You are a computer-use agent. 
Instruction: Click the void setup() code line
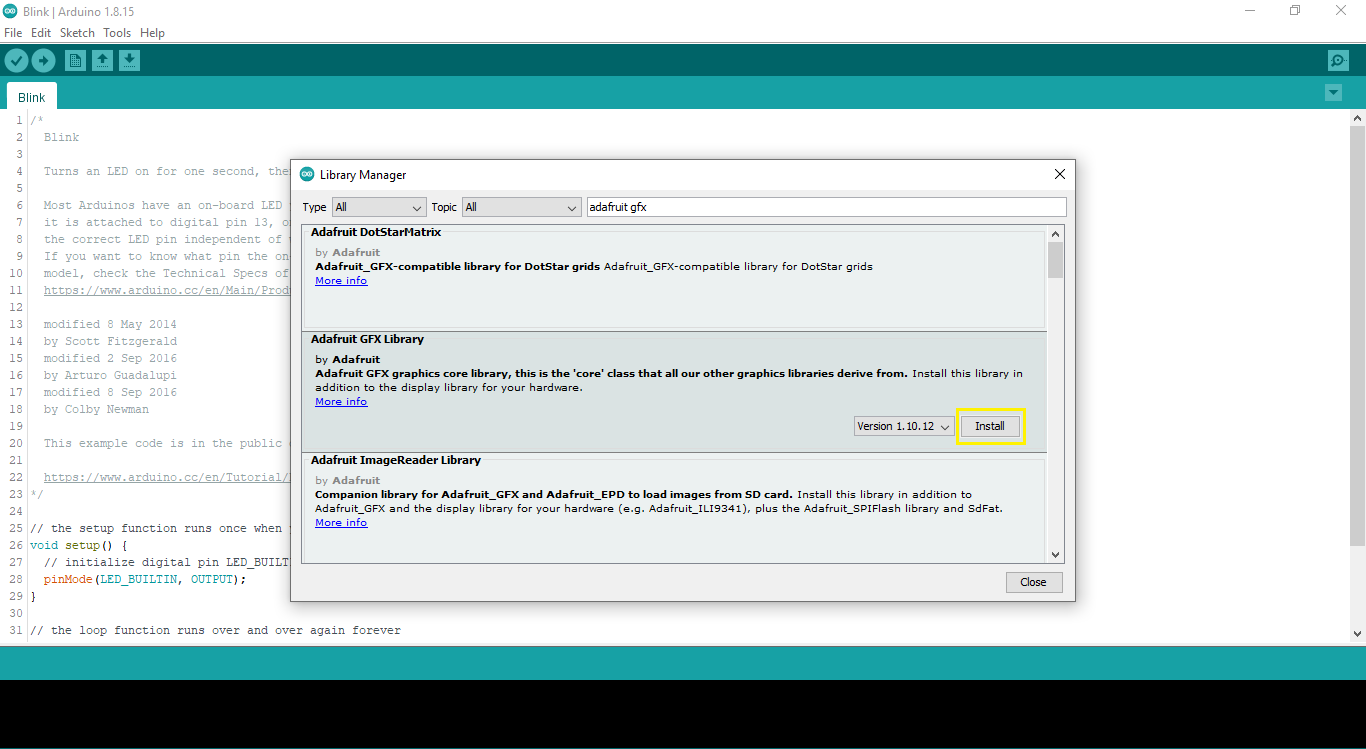coord(79,545)
